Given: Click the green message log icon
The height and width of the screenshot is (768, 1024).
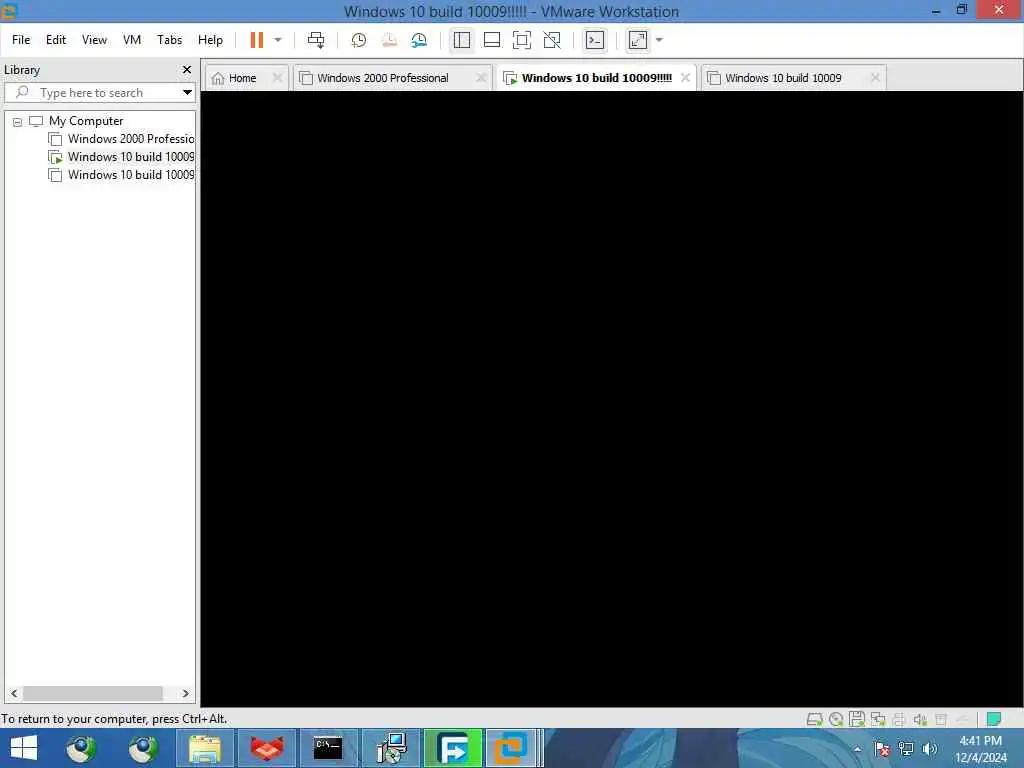Looking at the screenshot, I should pyautogui.click(x=994, y=720).
